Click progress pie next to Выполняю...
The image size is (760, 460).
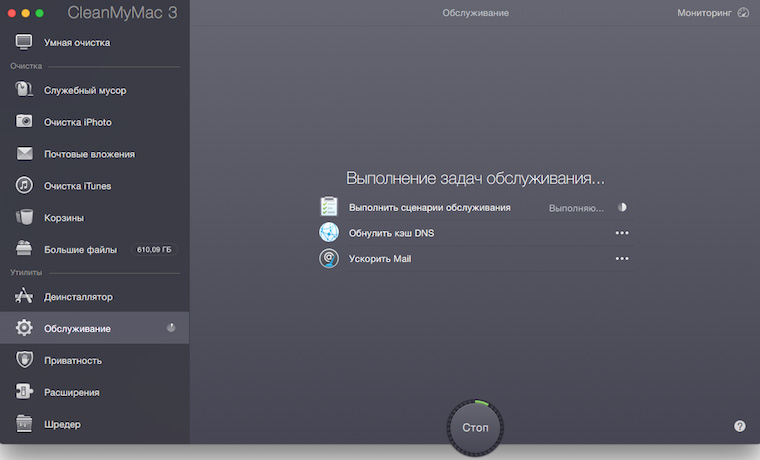tap(622, 207)
